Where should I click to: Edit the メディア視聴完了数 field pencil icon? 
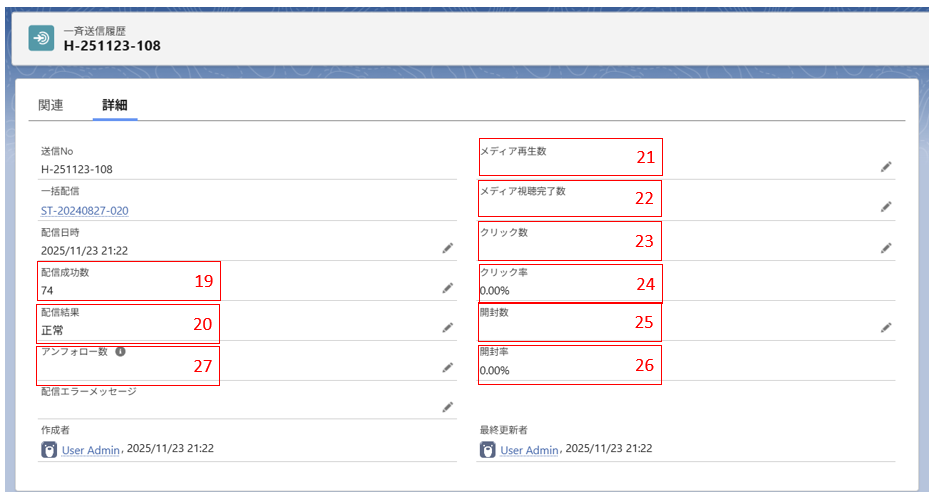pyautogui.click(x=886, y=207)
